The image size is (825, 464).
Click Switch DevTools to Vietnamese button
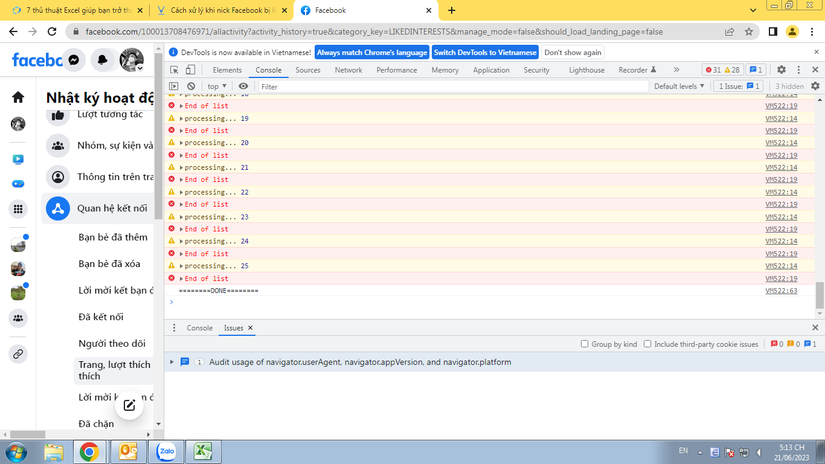click(485, 53)
